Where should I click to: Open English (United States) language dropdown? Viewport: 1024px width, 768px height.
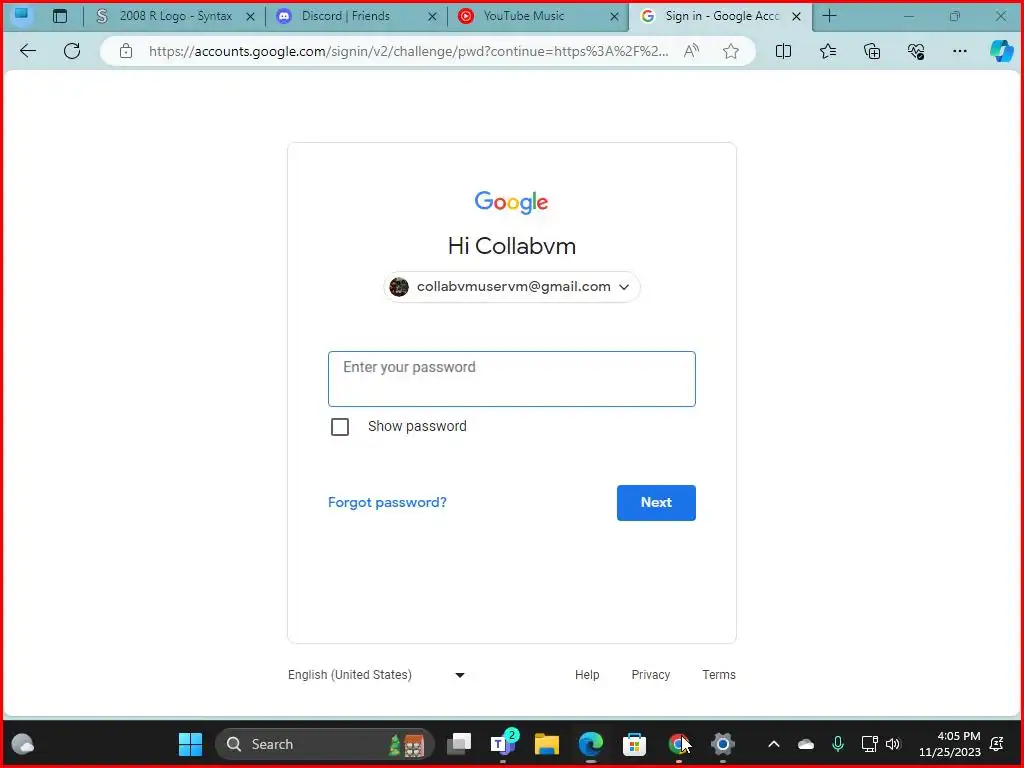pyautogui.click(x=377, y=675)
